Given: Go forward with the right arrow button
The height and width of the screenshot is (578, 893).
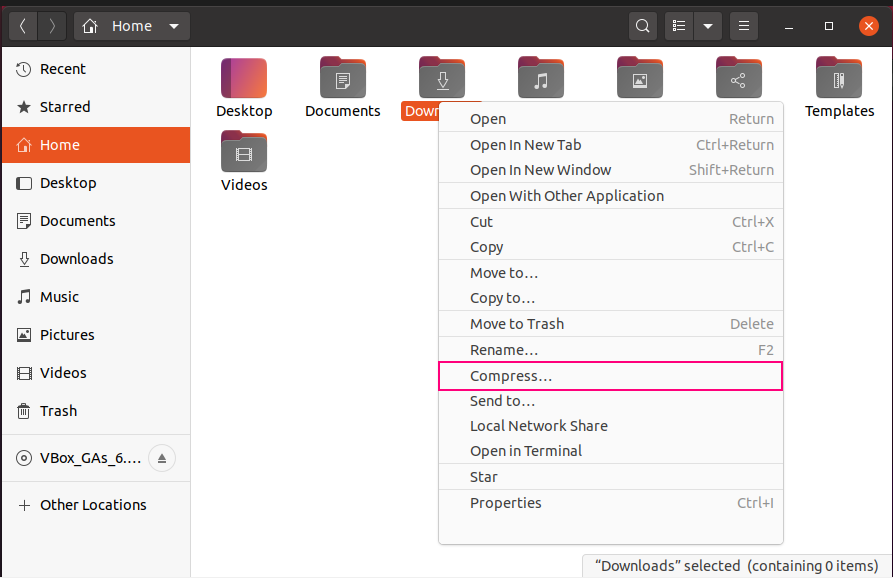Looking at the screenshot, I should (52, 26).
